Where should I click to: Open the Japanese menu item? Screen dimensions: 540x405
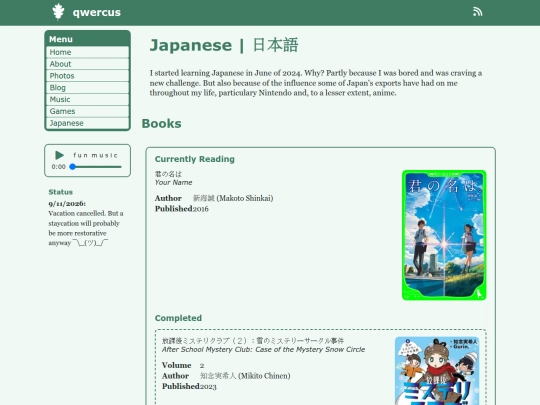87,123
